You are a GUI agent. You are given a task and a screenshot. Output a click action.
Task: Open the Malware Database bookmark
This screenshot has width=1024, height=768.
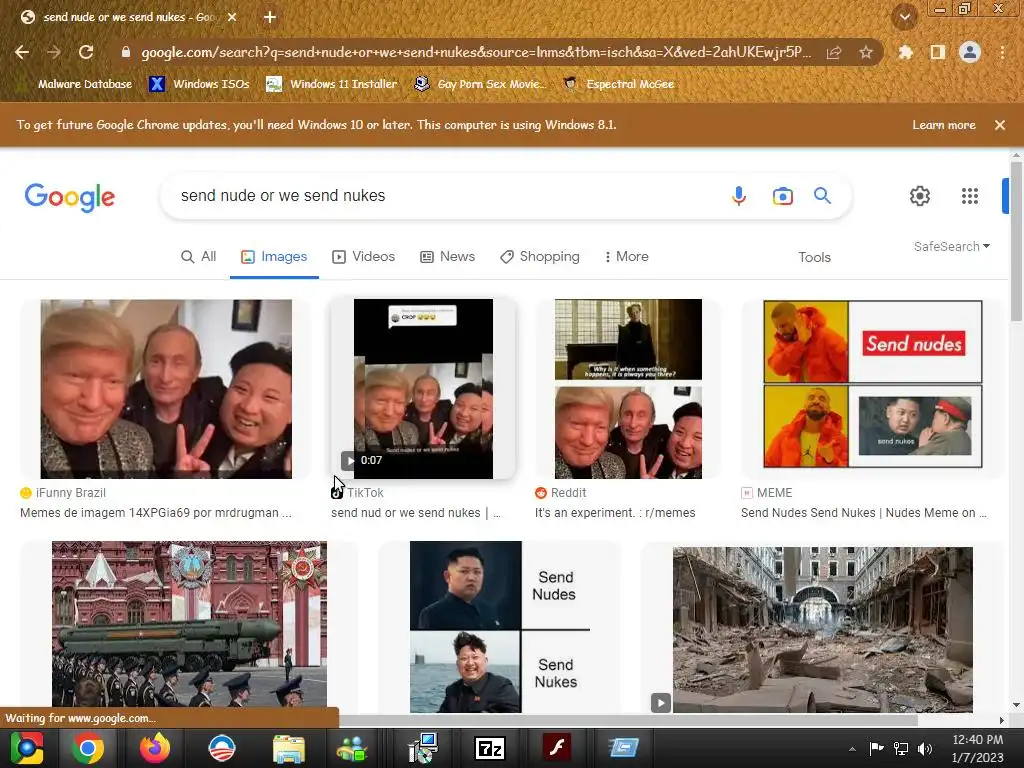coord(74,84)
